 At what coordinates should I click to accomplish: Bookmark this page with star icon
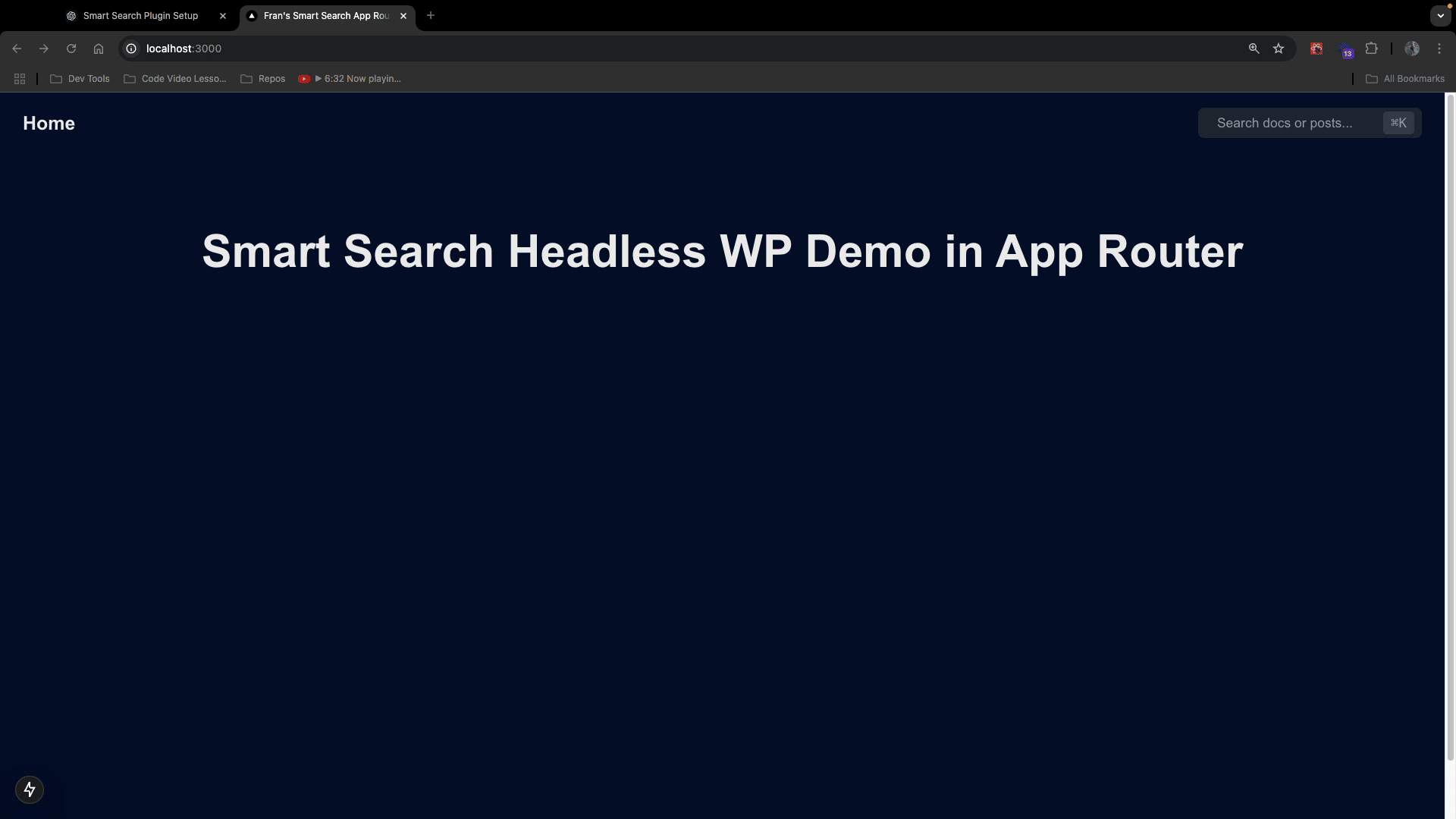(x=1279, y=49)
